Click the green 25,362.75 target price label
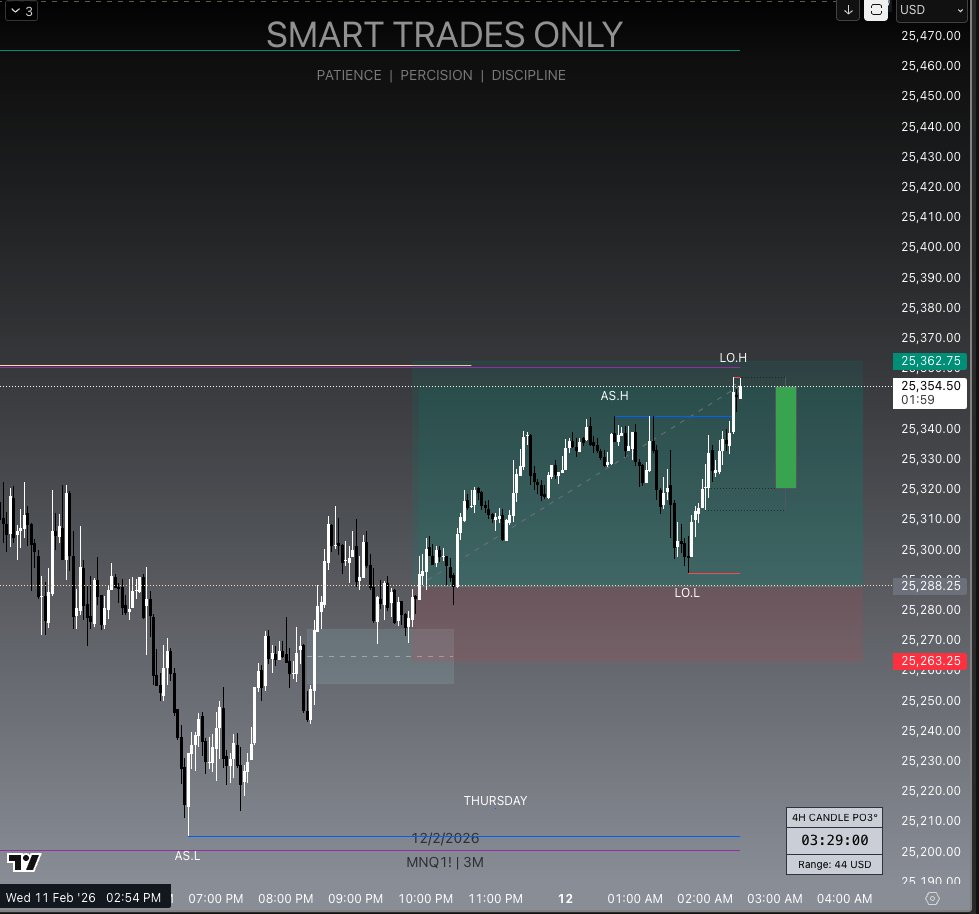 [930, 361]
